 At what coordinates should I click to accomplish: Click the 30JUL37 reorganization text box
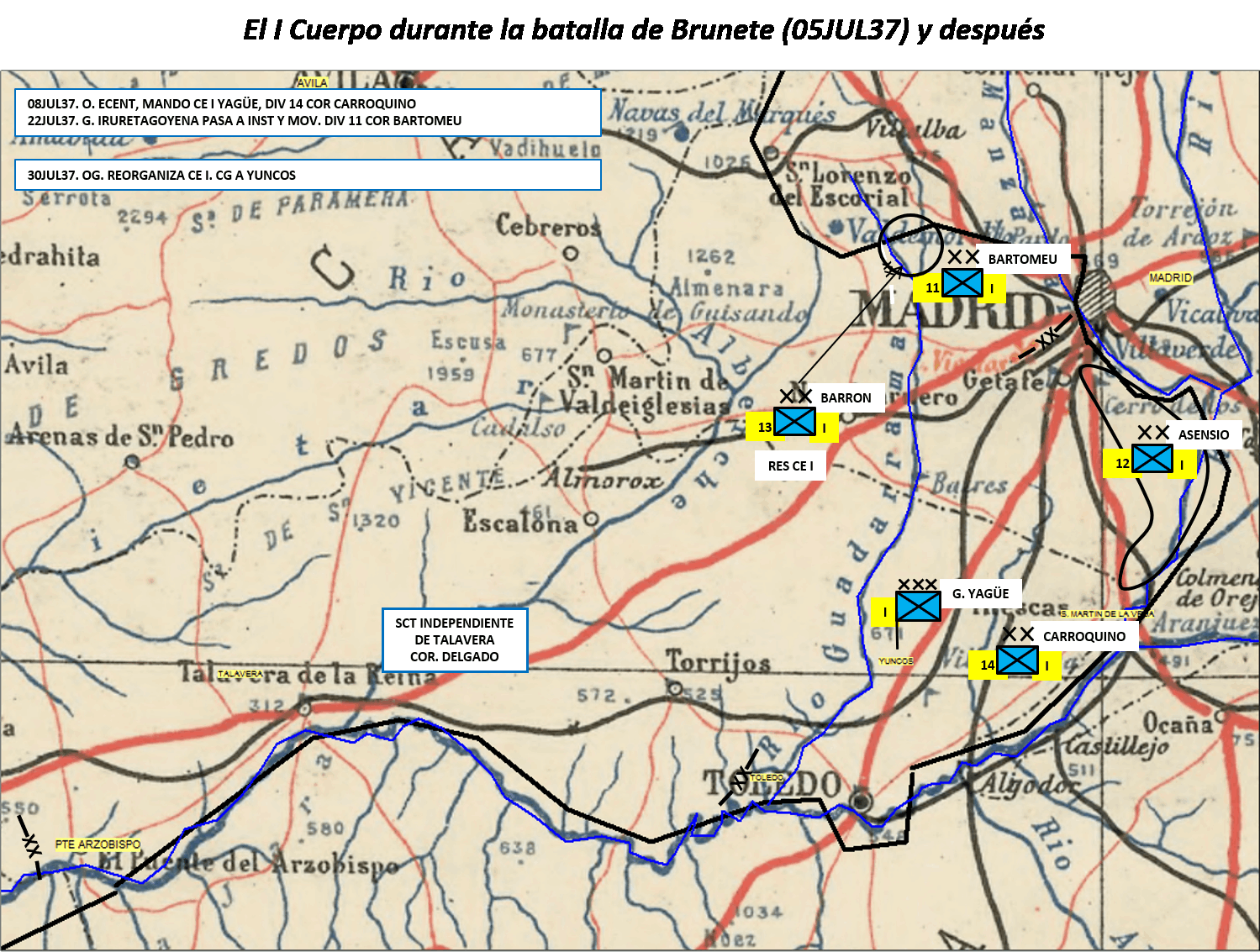pyautogui.click(x=308, y=175)
